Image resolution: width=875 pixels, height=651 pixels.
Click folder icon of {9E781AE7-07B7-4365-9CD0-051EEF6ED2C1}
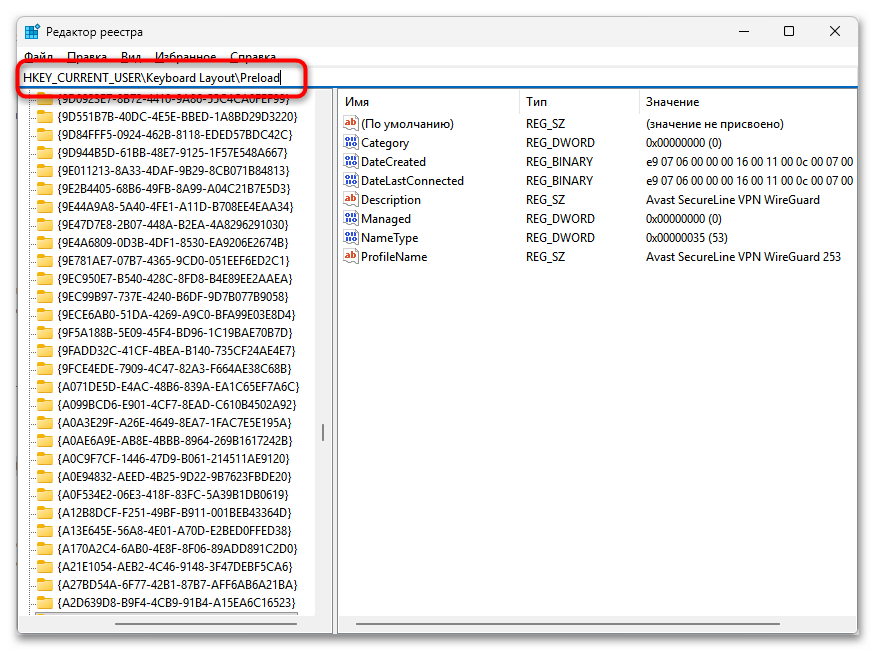tap(45, 261)
